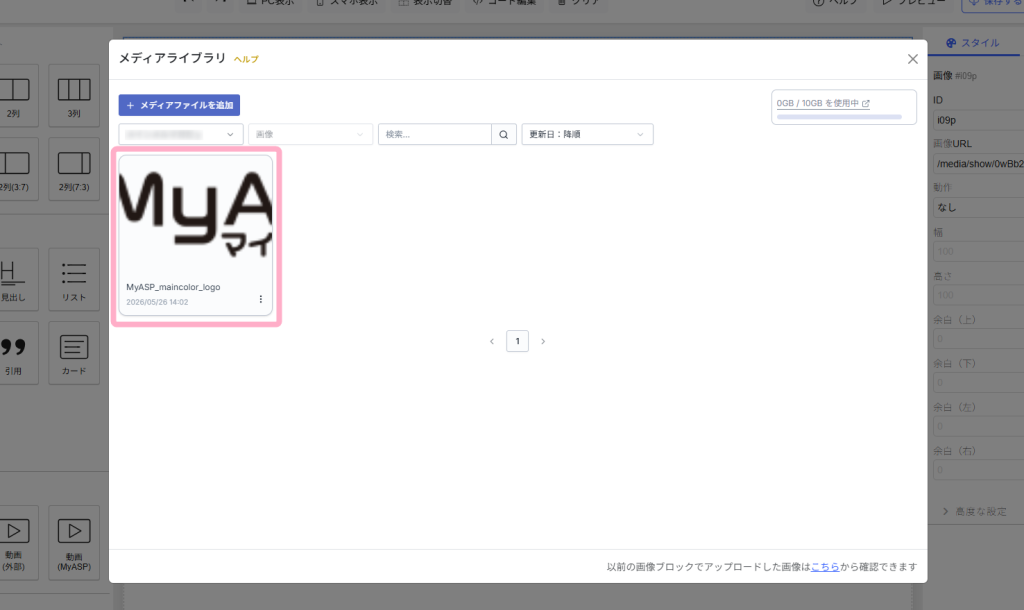Click the magnifier search button
This screenshot has height=610, width=1024.
pos(504,135)
